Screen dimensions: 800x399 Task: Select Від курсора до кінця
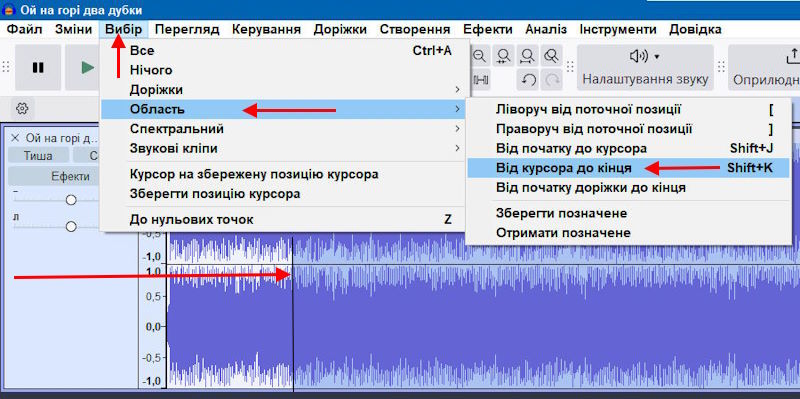coord(629,168)
